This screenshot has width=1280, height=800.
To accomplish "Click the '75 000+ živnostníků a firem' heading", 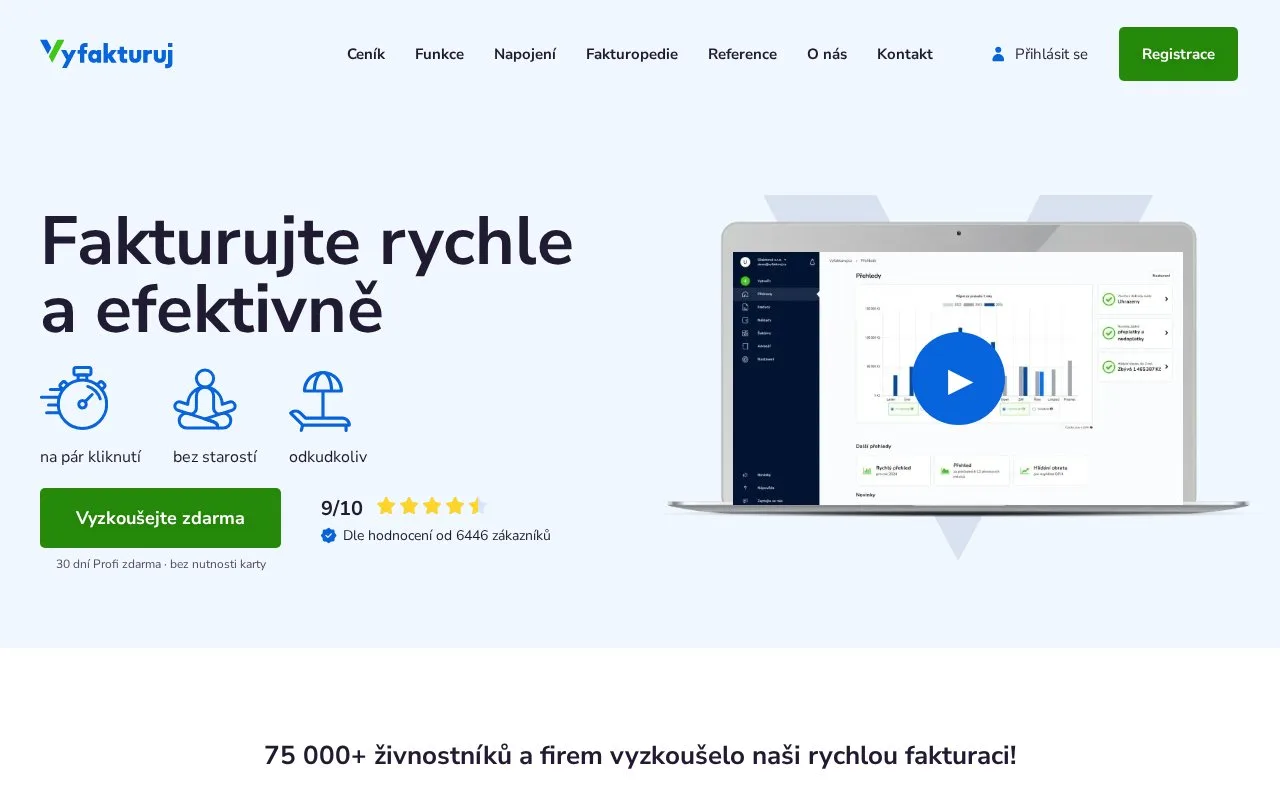I will [x=640, y=755].
